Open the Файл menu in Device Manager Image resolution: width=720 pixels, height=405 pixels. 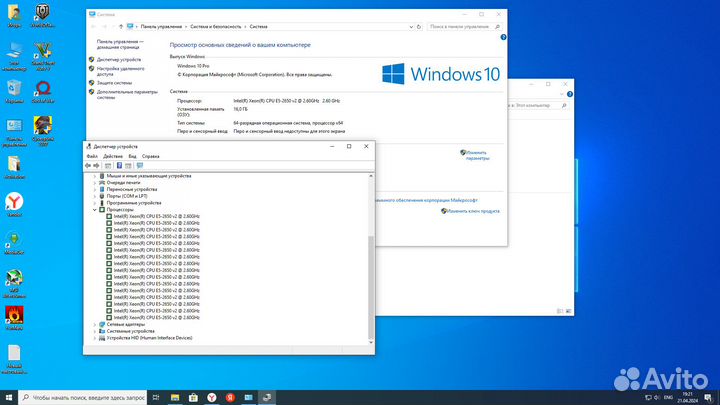(x=92, y=156)
